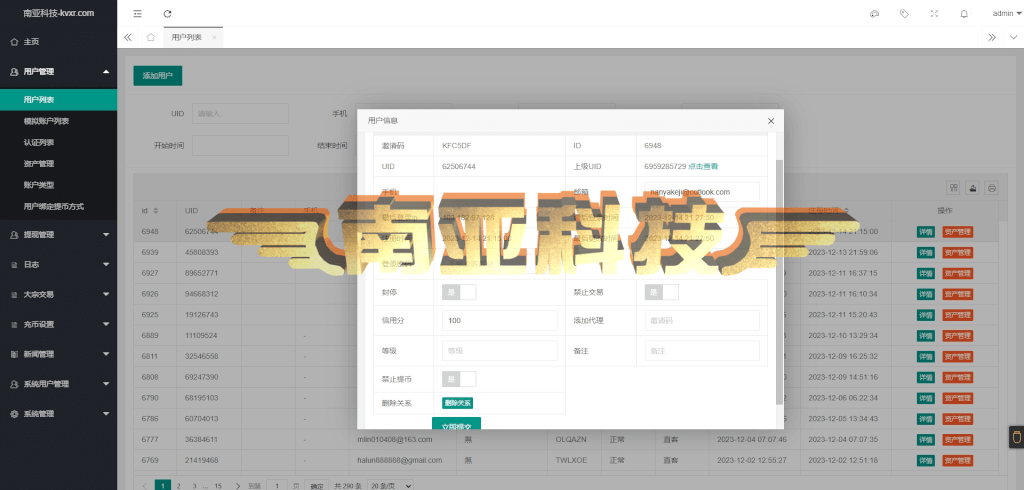This screenshot has width=1024, height=490.
Task: Collapse the 用户管理 sidebar group
Action: 58,72
